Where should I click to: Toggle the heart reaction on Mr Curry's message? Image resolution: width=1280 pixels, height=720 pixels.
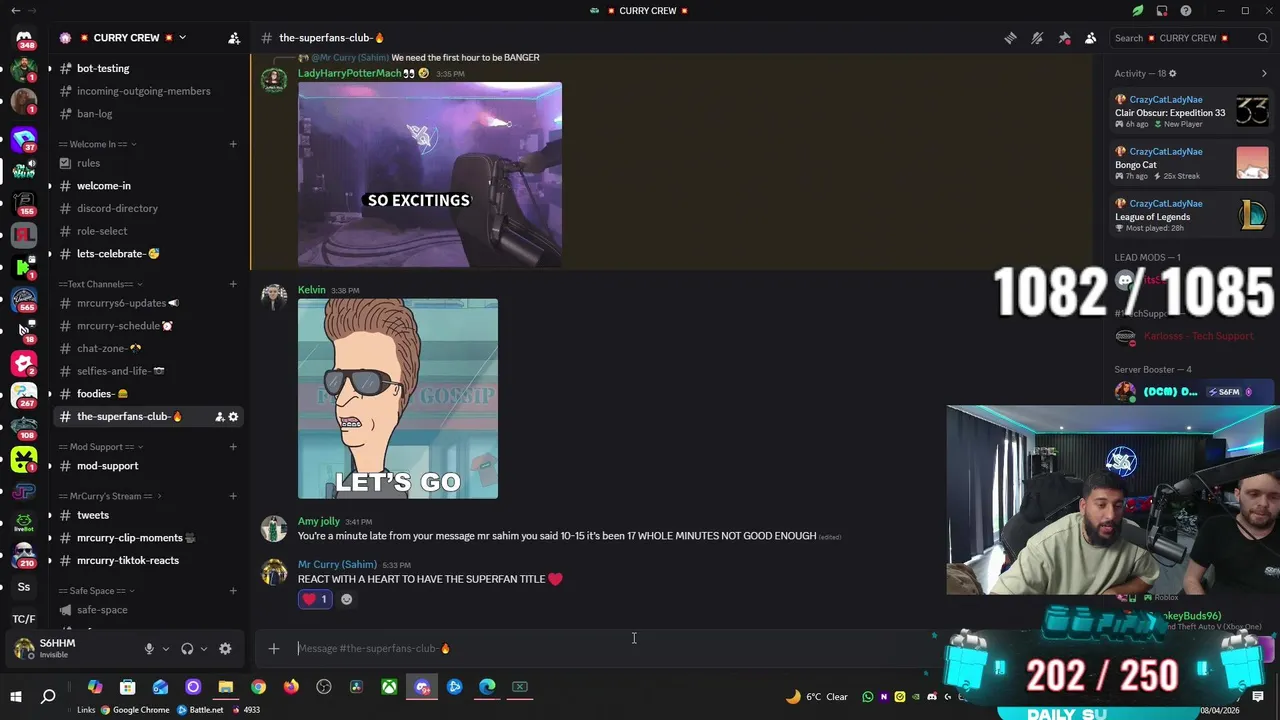(x=315, y=600)
